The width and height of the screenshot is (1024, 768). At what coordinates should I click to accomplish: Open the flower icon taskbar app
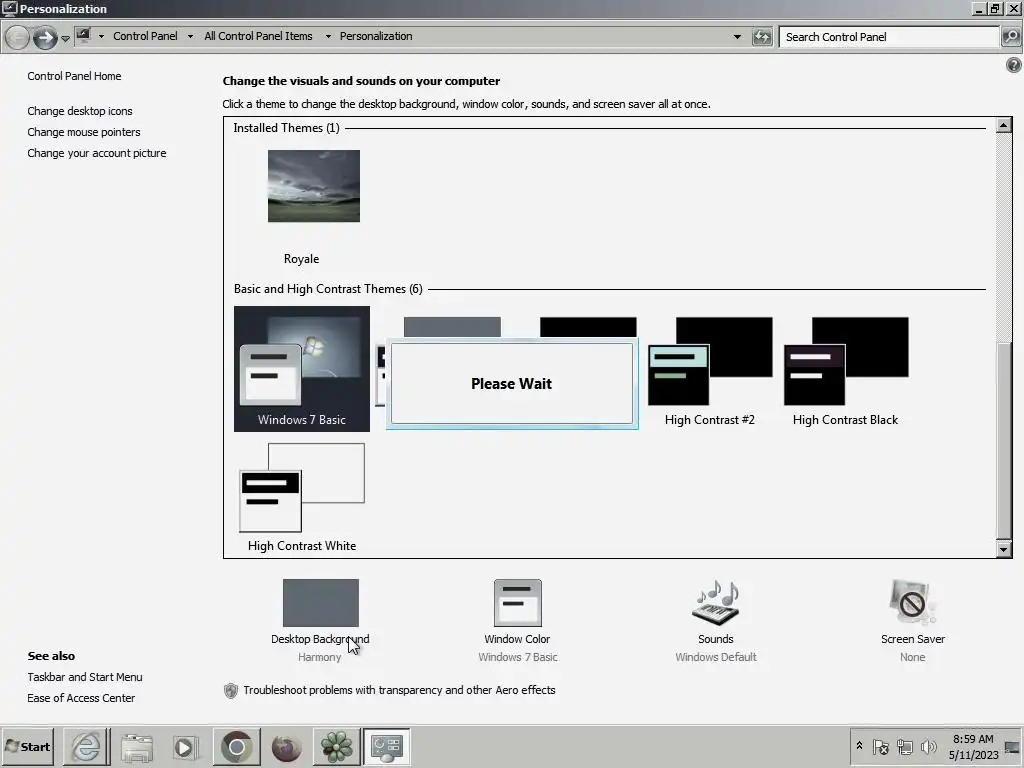click(336, 746)
